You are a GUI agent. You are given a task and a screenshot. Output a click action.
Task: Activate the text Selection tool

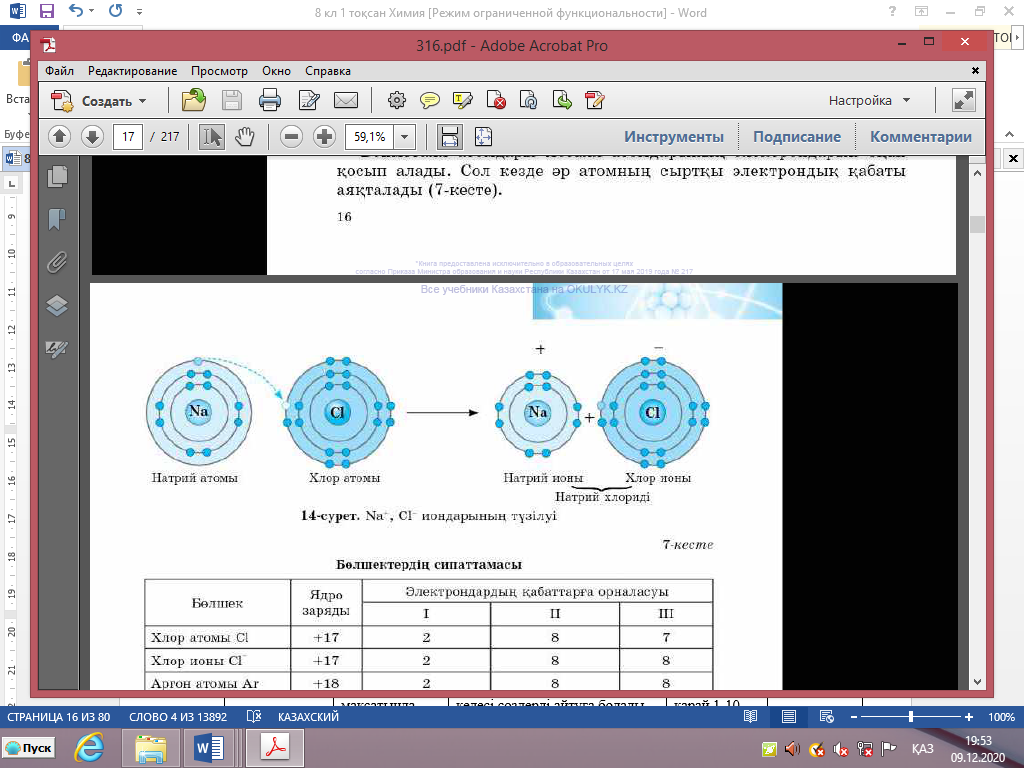point(212,137)
